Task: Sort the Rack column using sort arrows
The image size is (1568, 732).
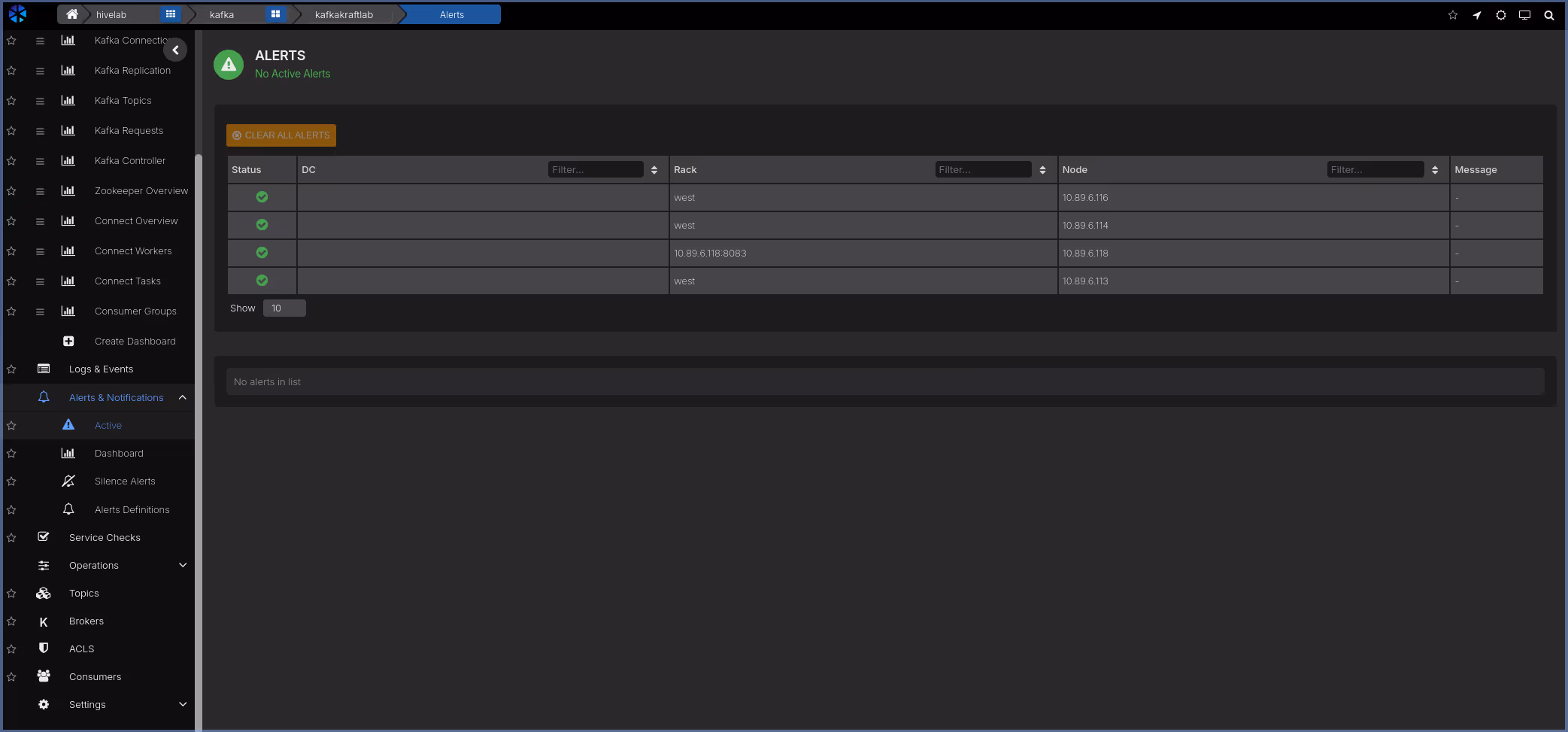Action: [1042, 170]
